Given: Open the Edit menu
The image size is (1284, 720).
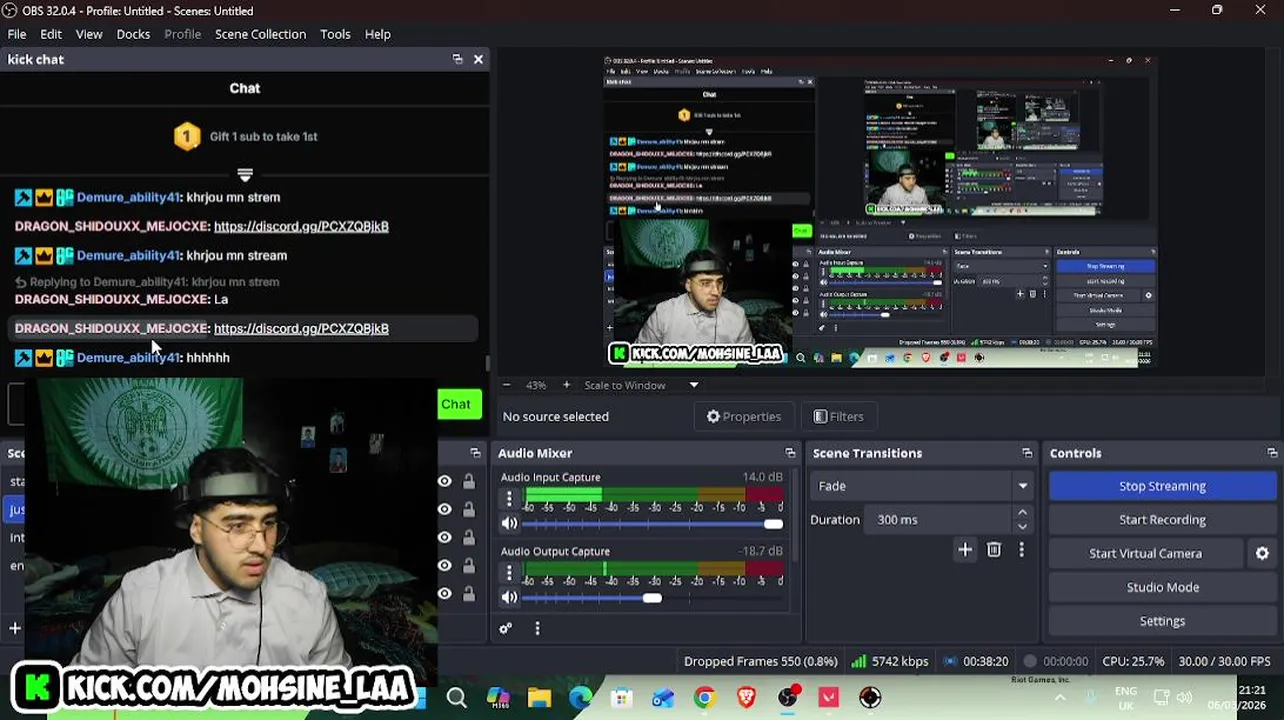Looking at the screenshot, I should point(51,34).
